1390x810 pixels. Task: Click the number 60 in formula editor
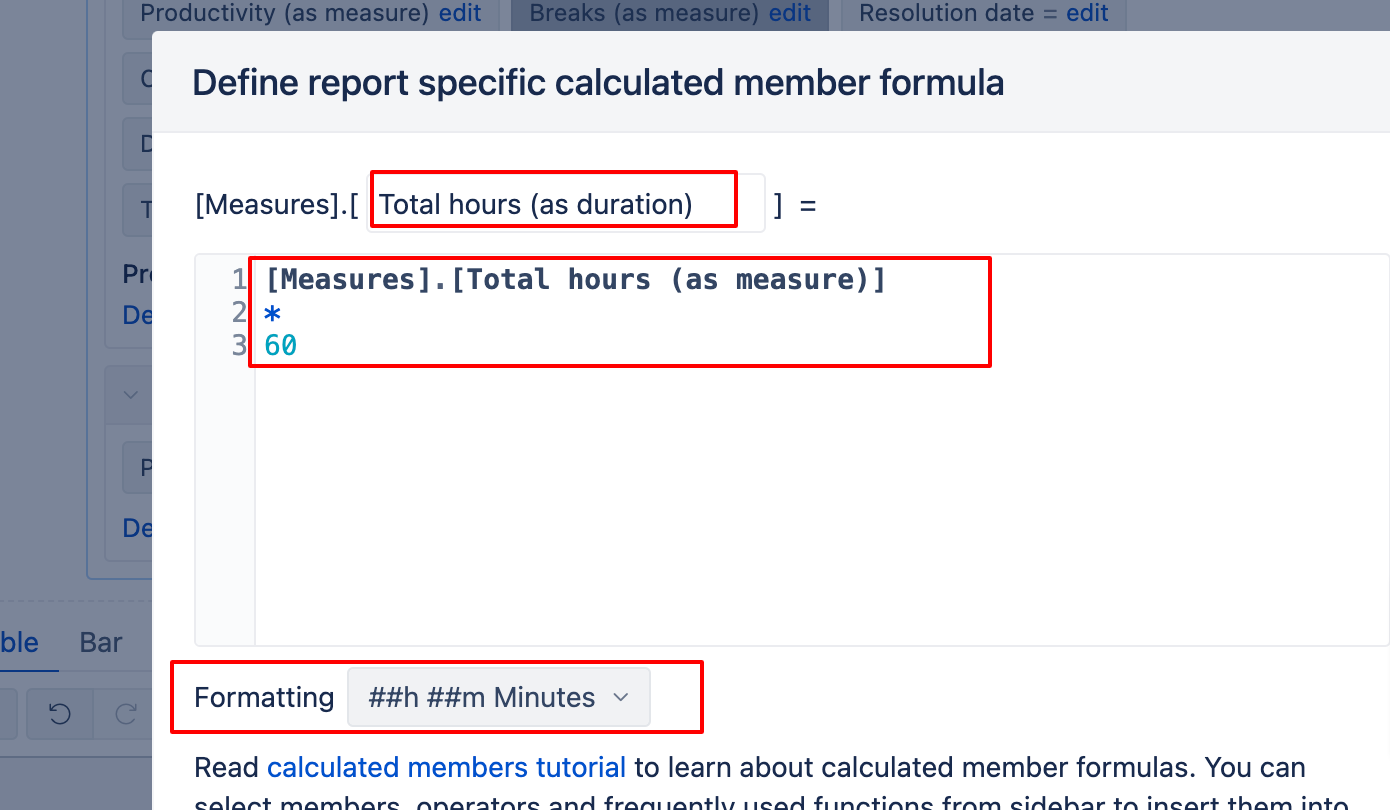(281, 346)
